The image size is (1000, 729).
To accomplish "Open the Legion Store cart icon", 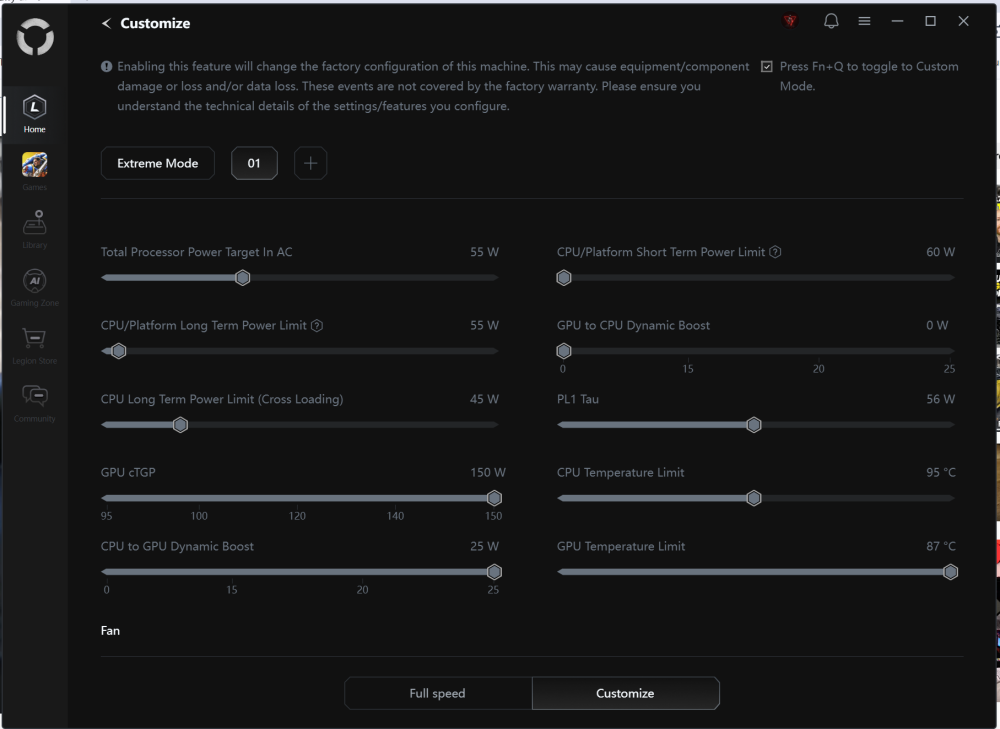I will pos(34,340).
